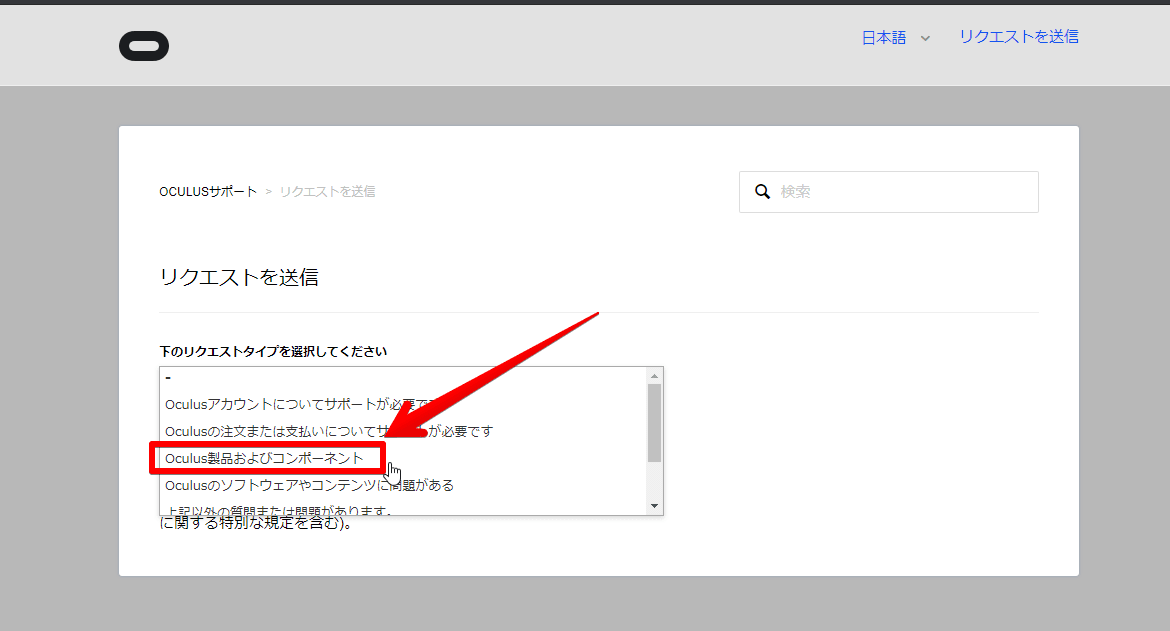1170x631 pixels.
Task: Click the リクエストを送信 breadcrumb item
Action: [x=327, y=192]
